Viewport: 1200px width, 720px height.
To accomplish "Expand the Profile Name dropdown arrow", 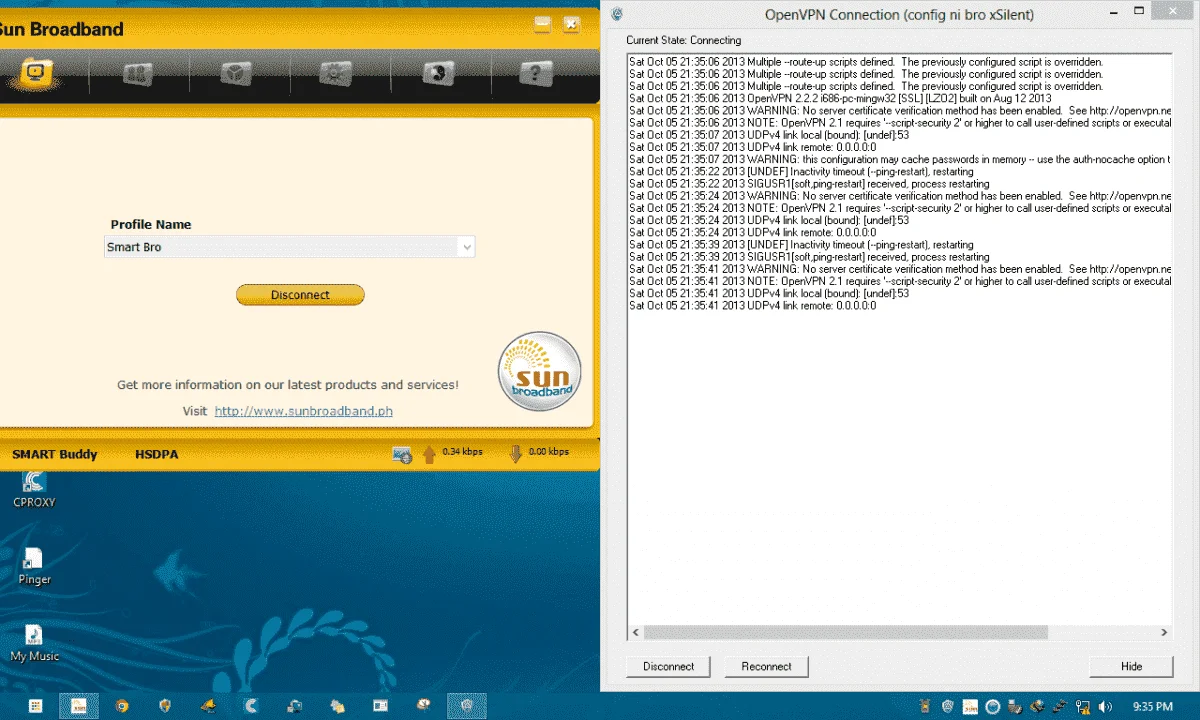I will (x=466, y=247).
